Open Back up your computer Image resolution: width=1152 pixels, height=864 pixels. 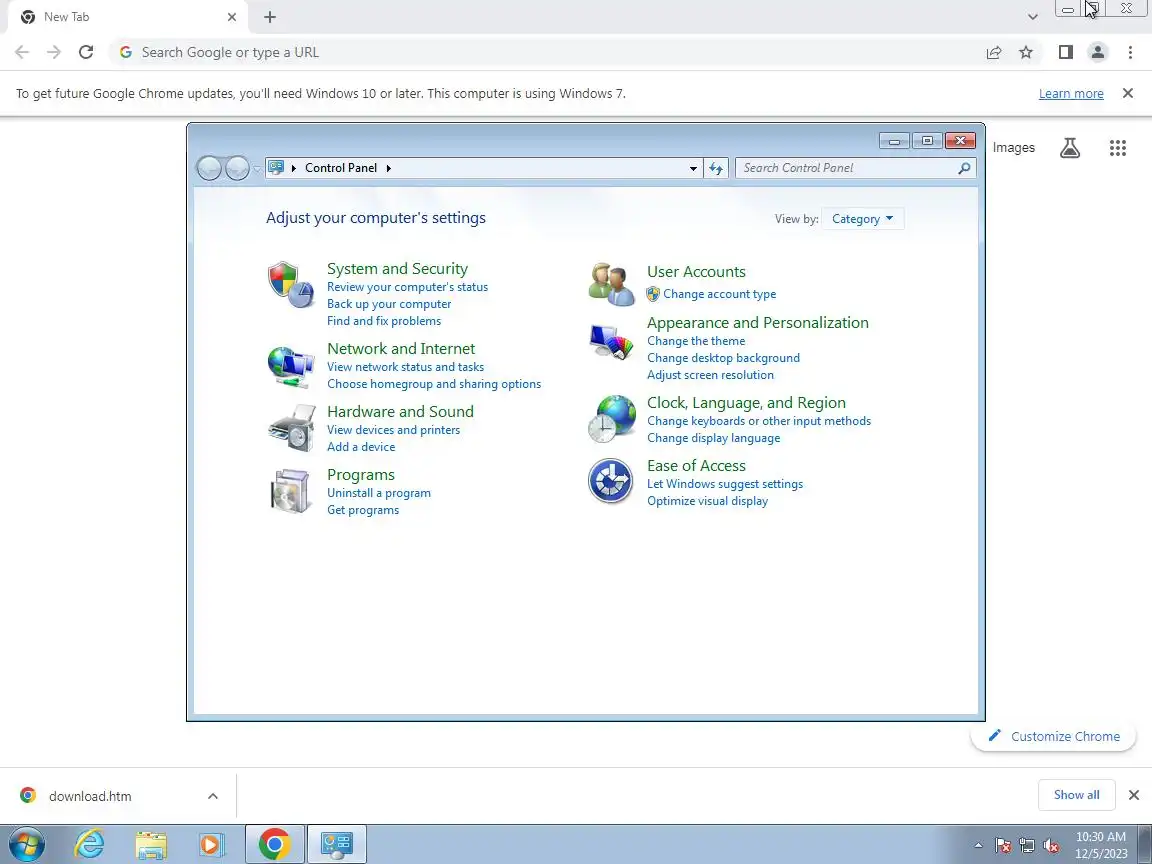[x=389, y=304]
